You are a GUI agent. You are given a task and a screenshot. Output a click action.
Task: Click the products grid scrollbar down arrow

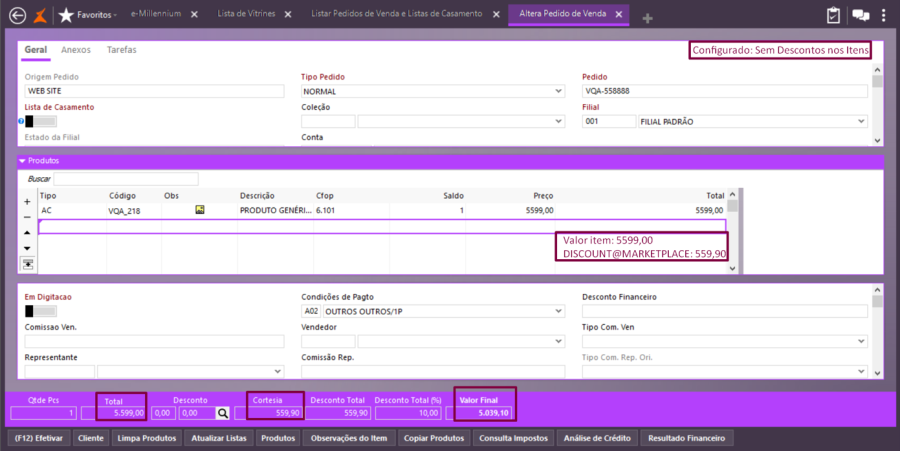[732, 268]
